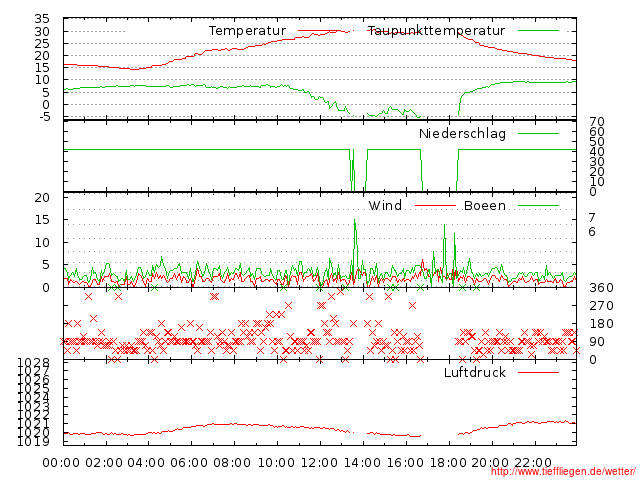Select the 14:00 time axis label
640x480 pixels.
(362, 463)
